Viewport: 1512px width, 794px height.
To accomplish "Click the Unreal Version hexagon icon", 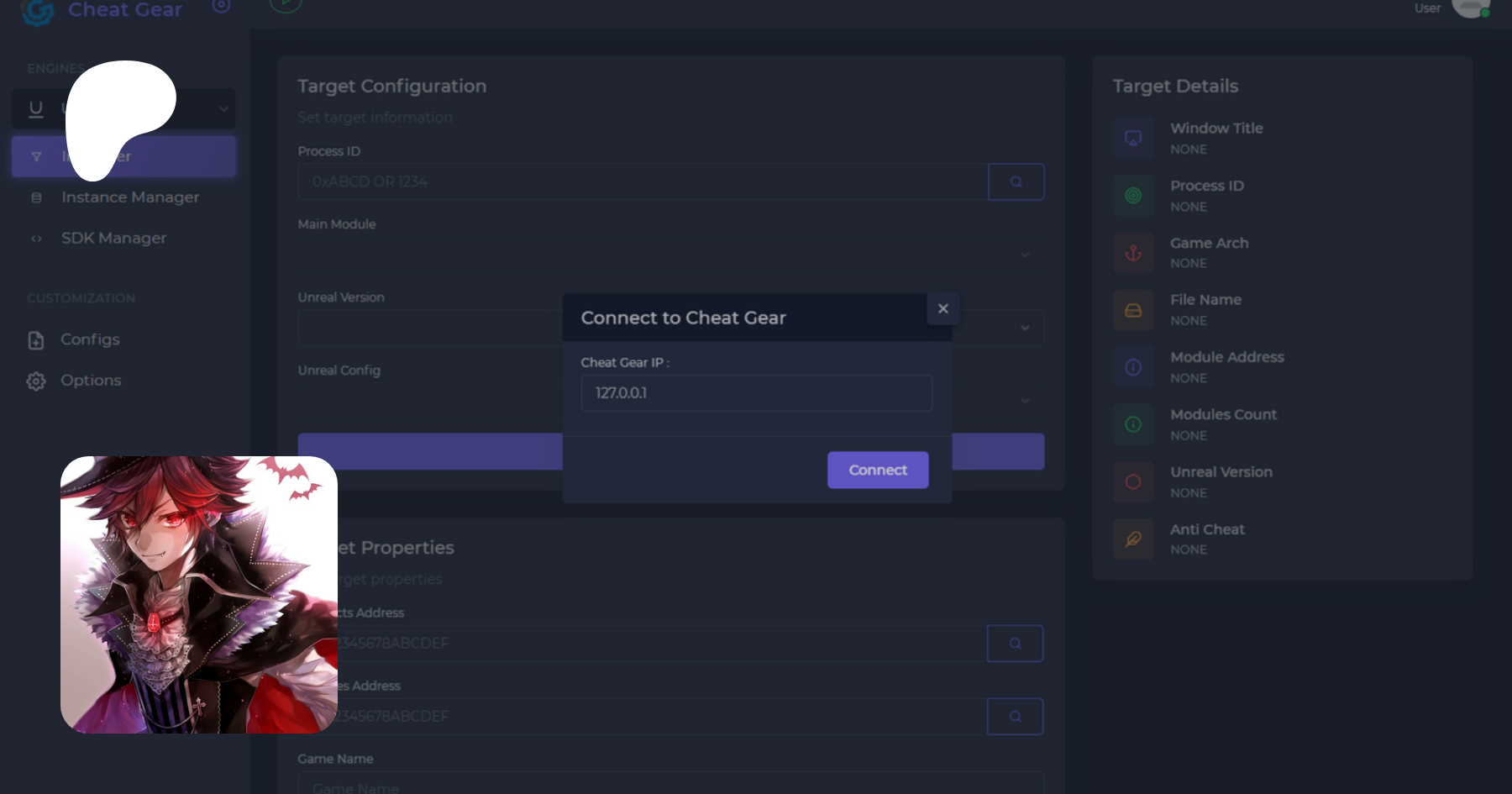I will click(1132, 482).
